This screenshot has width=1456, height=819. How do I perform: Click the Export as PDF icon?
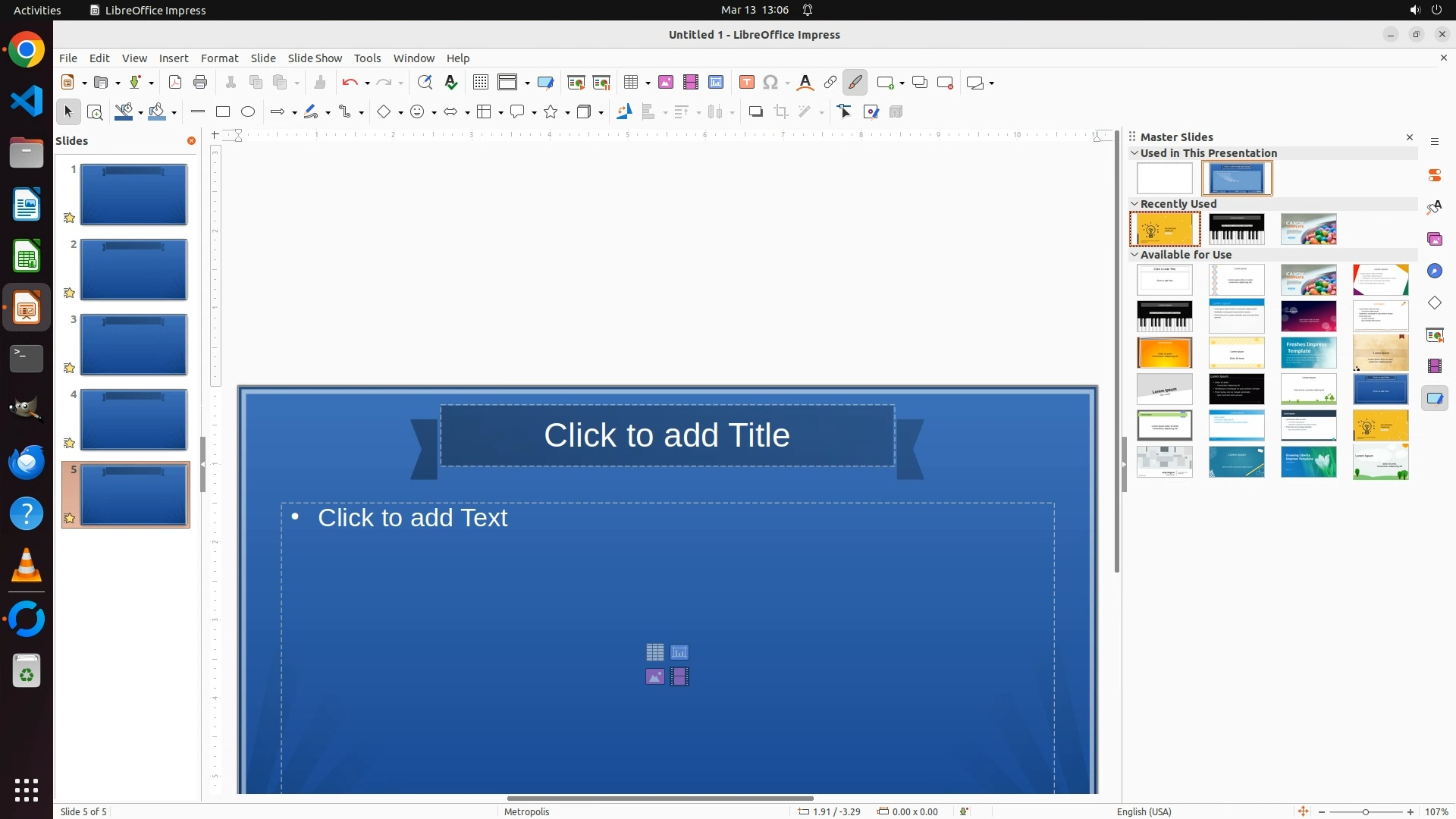(175, 83)
